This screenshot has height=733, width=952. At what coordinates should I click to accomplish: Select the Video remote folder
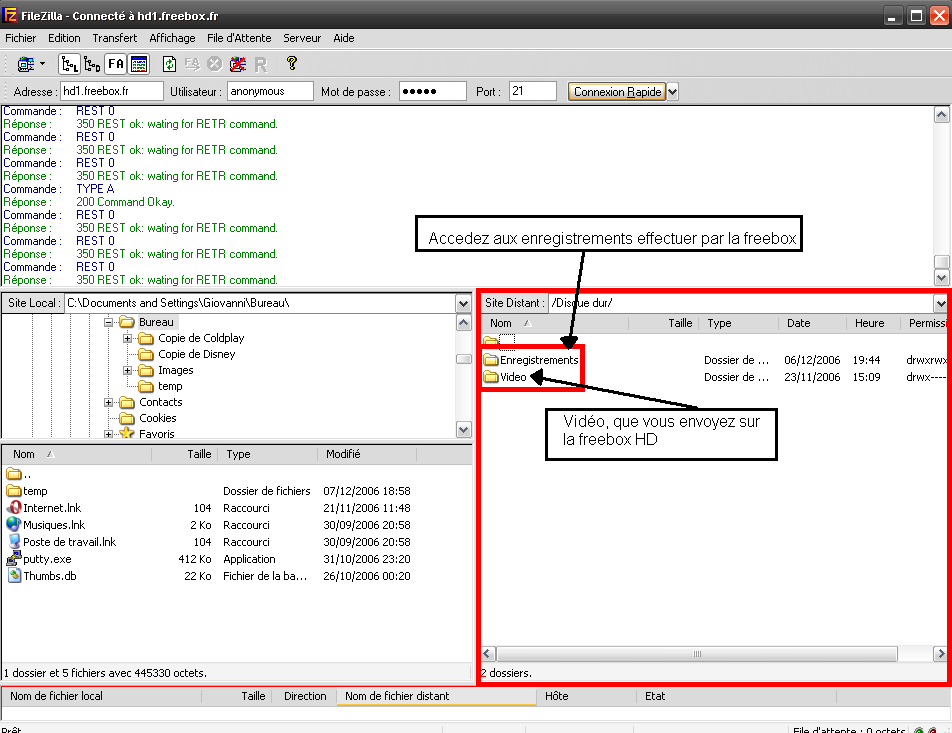click(x=513, y=377)
